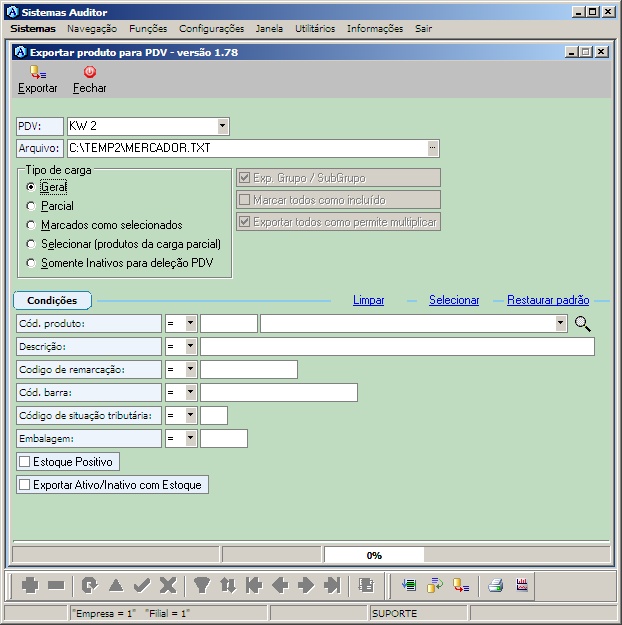
Task: Open the PDV dropdown showing KW 2
Action: (x=223, y=126)
